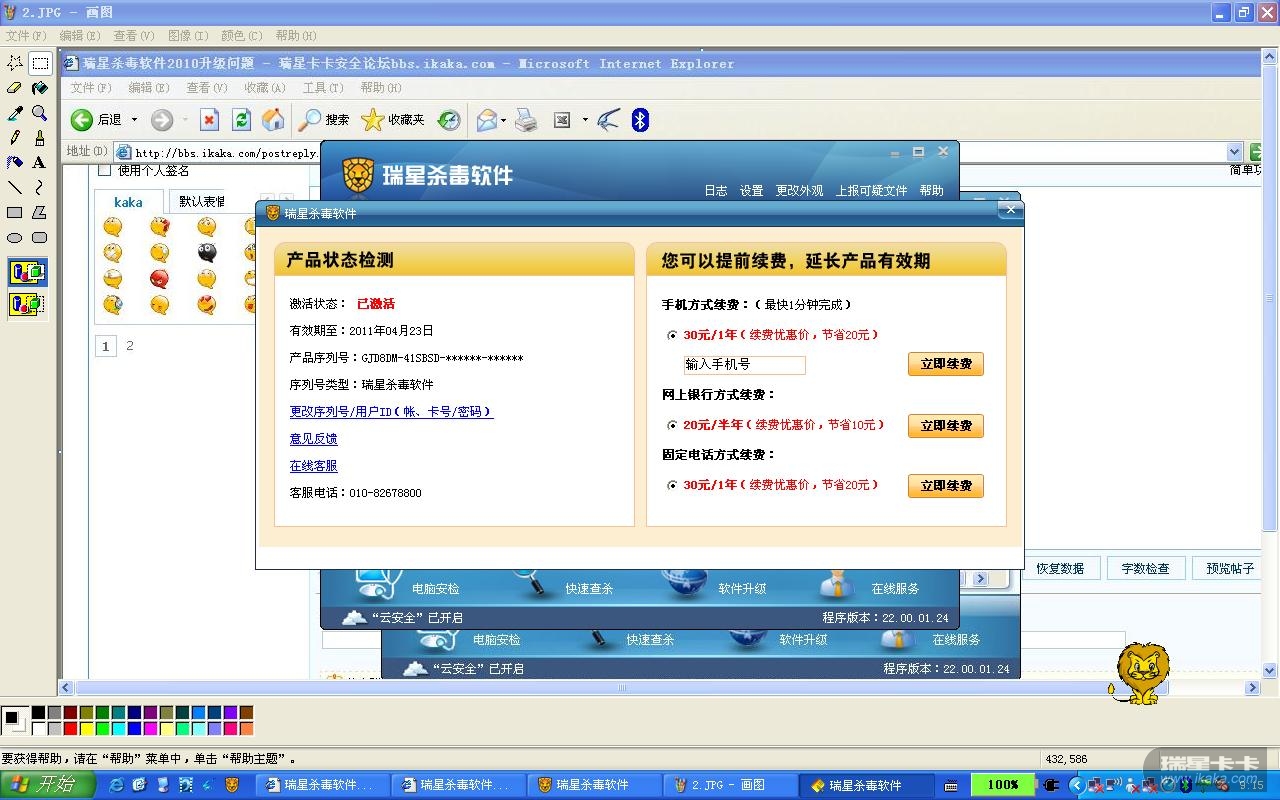The width and height of the screenshot is (1280, 800).
Task: Click the History clock icon in IE
Action: pos(449,120)
